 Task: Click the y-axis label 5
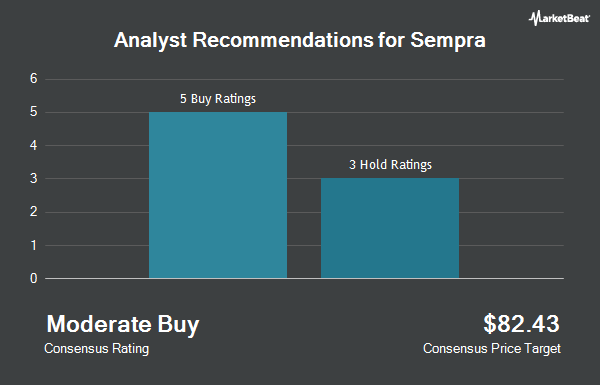34,112
